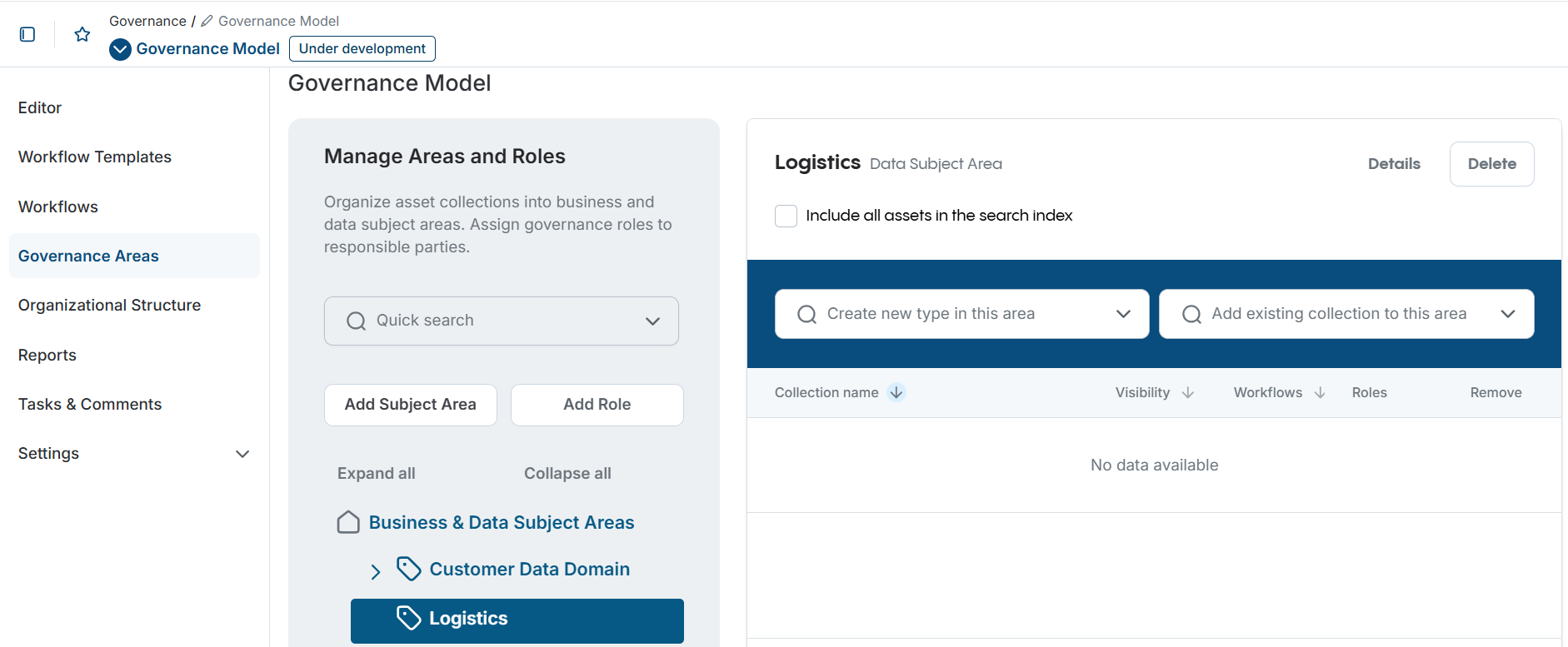
Task: Toggle sort order on Collection name column
Action: coord(896,392)
